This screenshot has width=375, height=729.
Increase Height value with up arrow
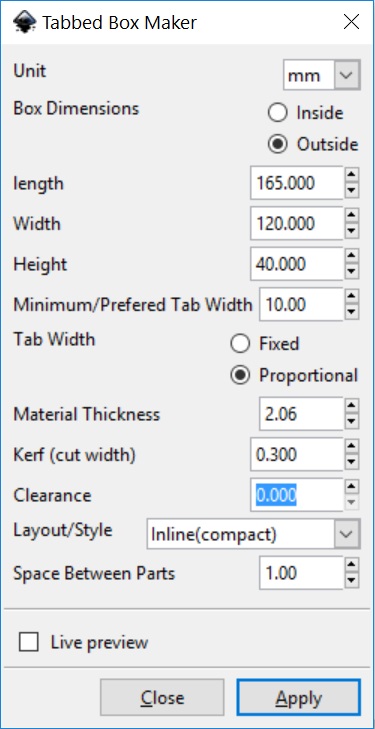coord(352,256)
